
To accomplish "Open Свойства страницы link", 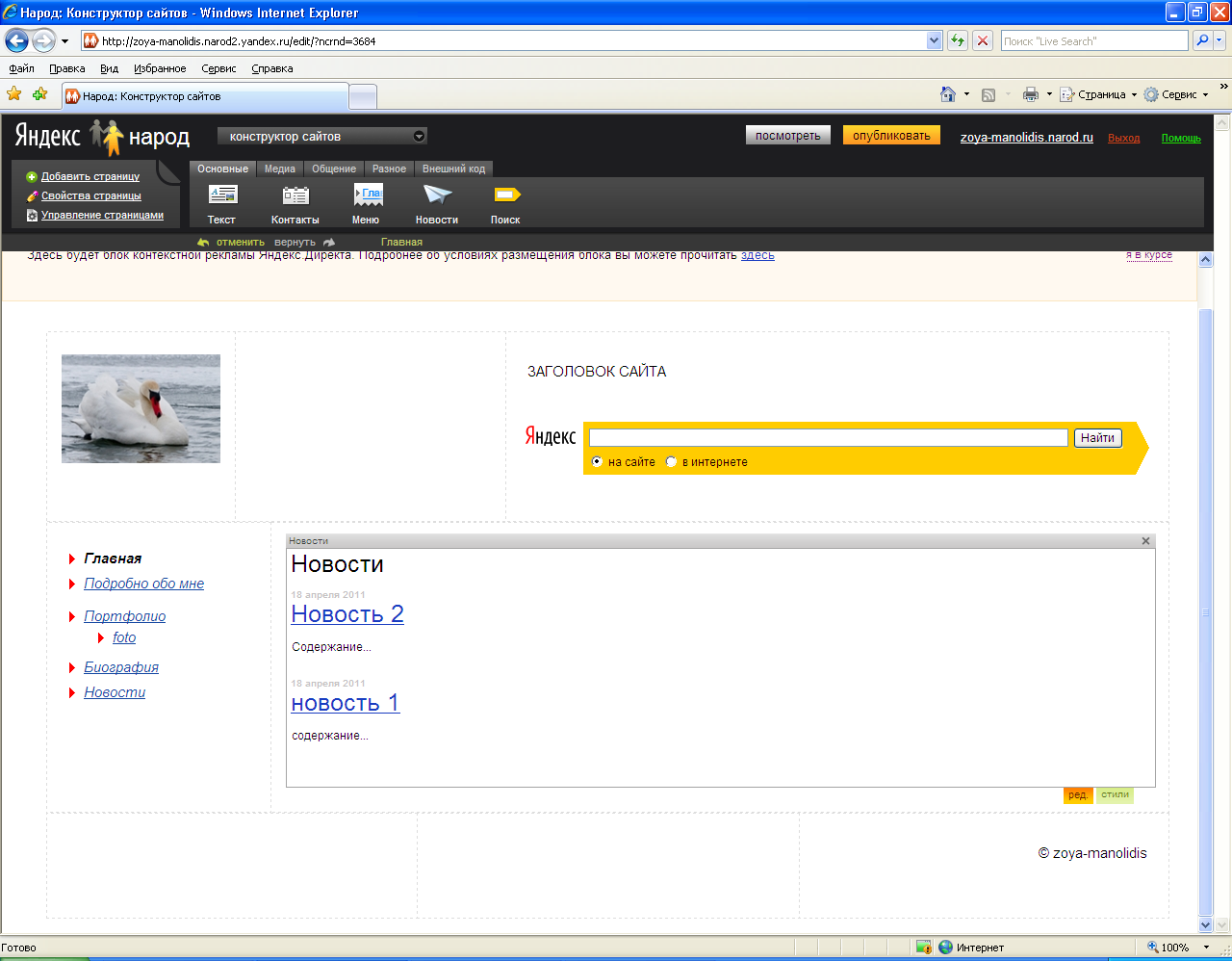I will (91, 195).
